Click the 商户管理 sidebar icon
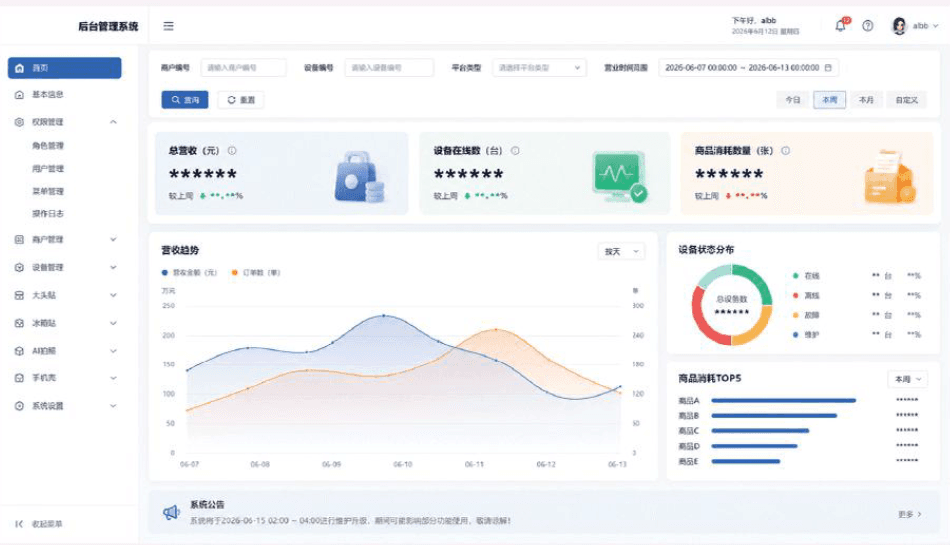The height and width of the screenshot is (545, 950). click(19, 239)
